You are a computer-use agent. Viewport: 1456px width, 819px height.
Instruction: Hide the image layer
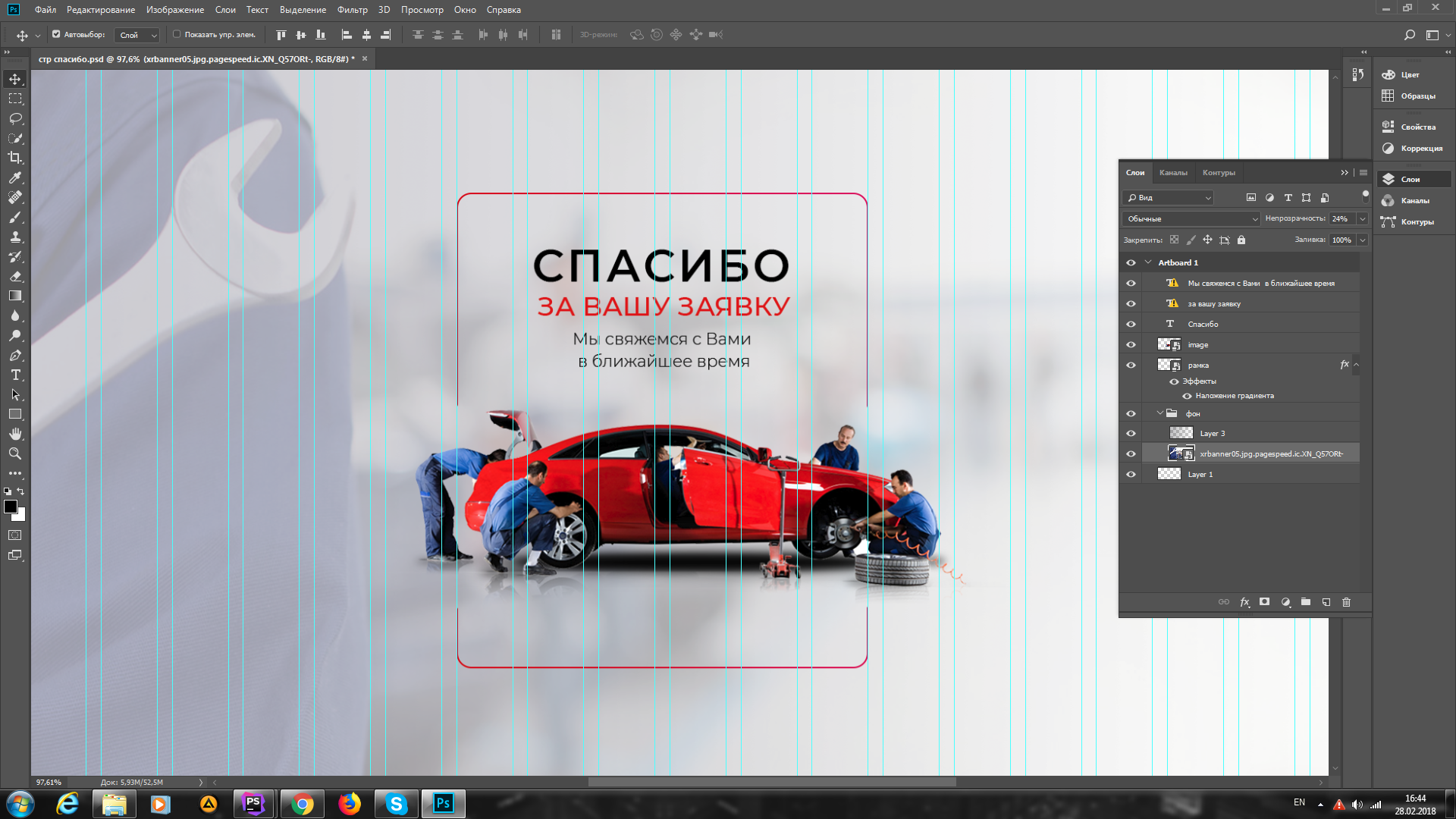click(x=1131, y=344)
